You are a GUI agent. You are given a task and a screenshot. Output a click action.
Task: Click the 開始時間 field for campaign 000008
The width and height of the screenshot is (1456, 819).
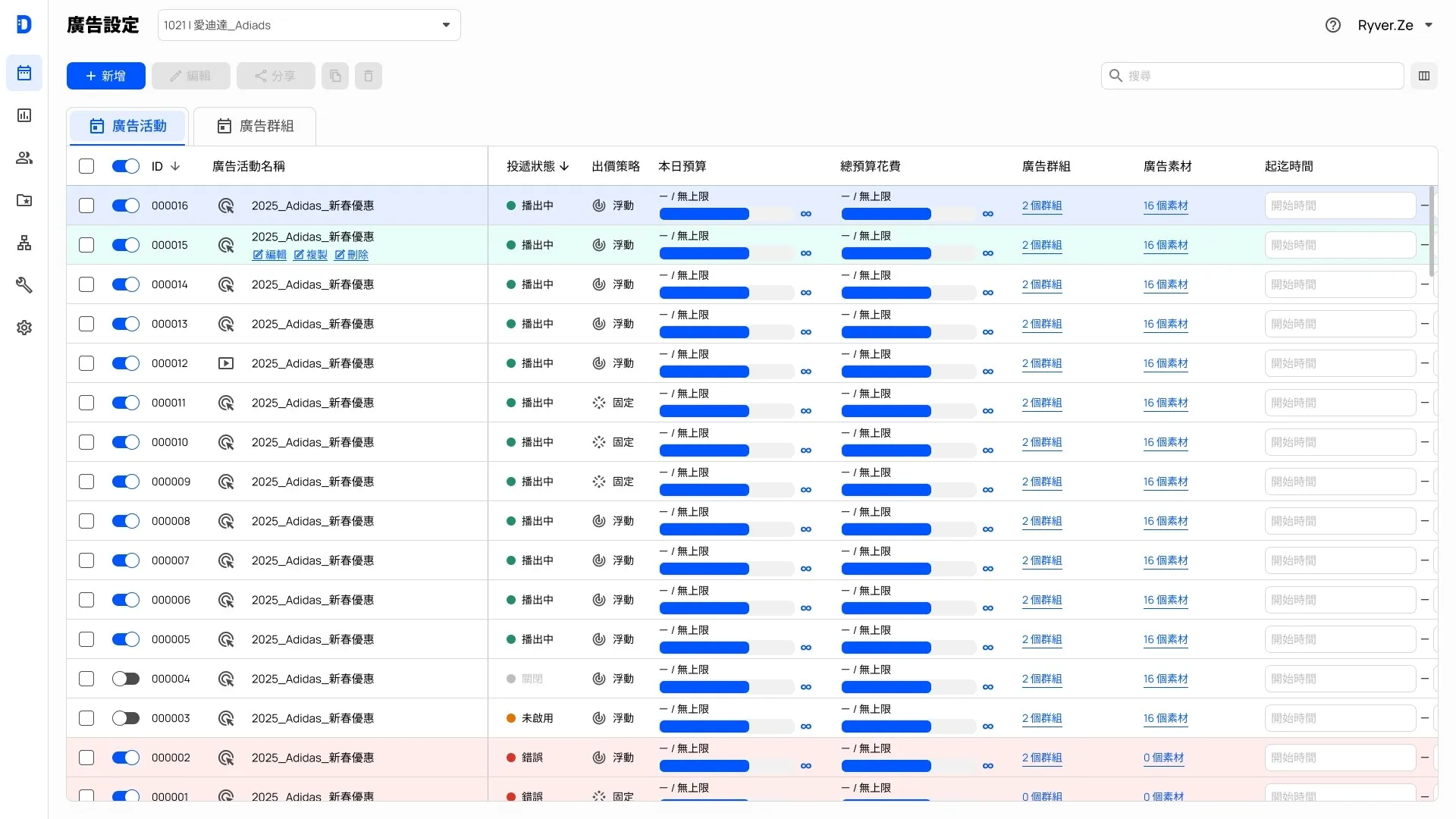point(1340,521)
